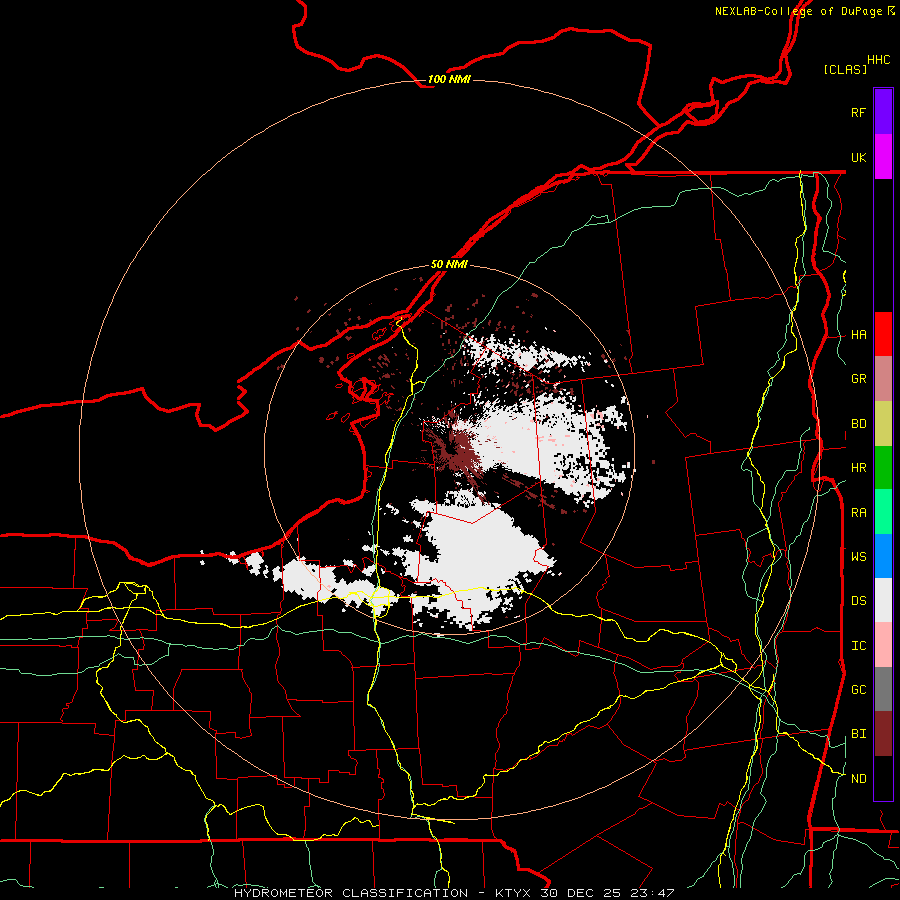Click the '100 NMI' range ring label
Viewport: 900px width, 900px height.
point(449,79)
